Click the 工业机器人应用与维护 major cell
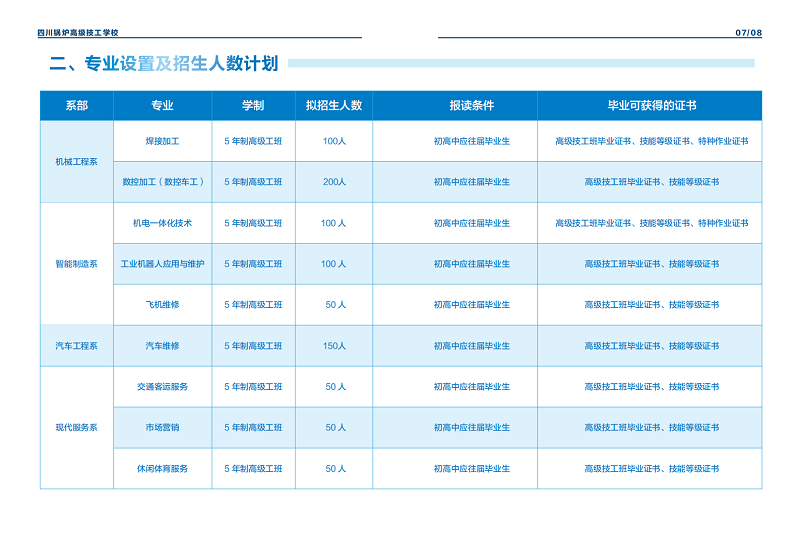Screen dimensions: 800x542 (162, 264)
